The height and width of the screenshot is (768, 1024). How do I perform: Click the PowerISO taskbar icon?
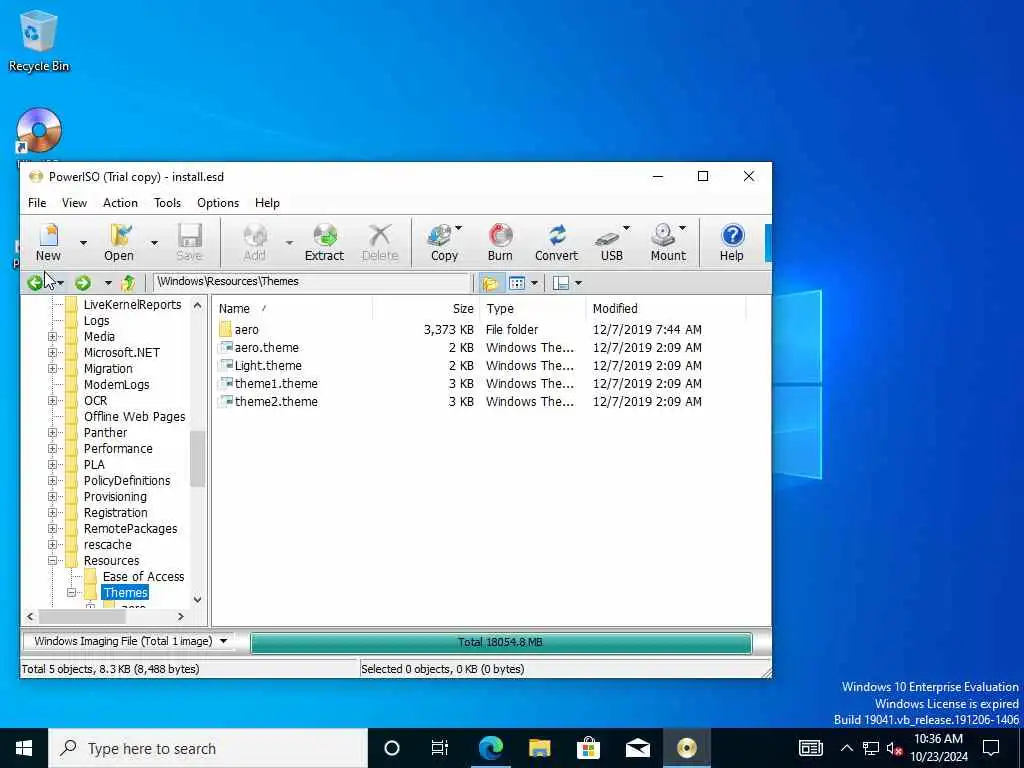[x=686, y=748]
